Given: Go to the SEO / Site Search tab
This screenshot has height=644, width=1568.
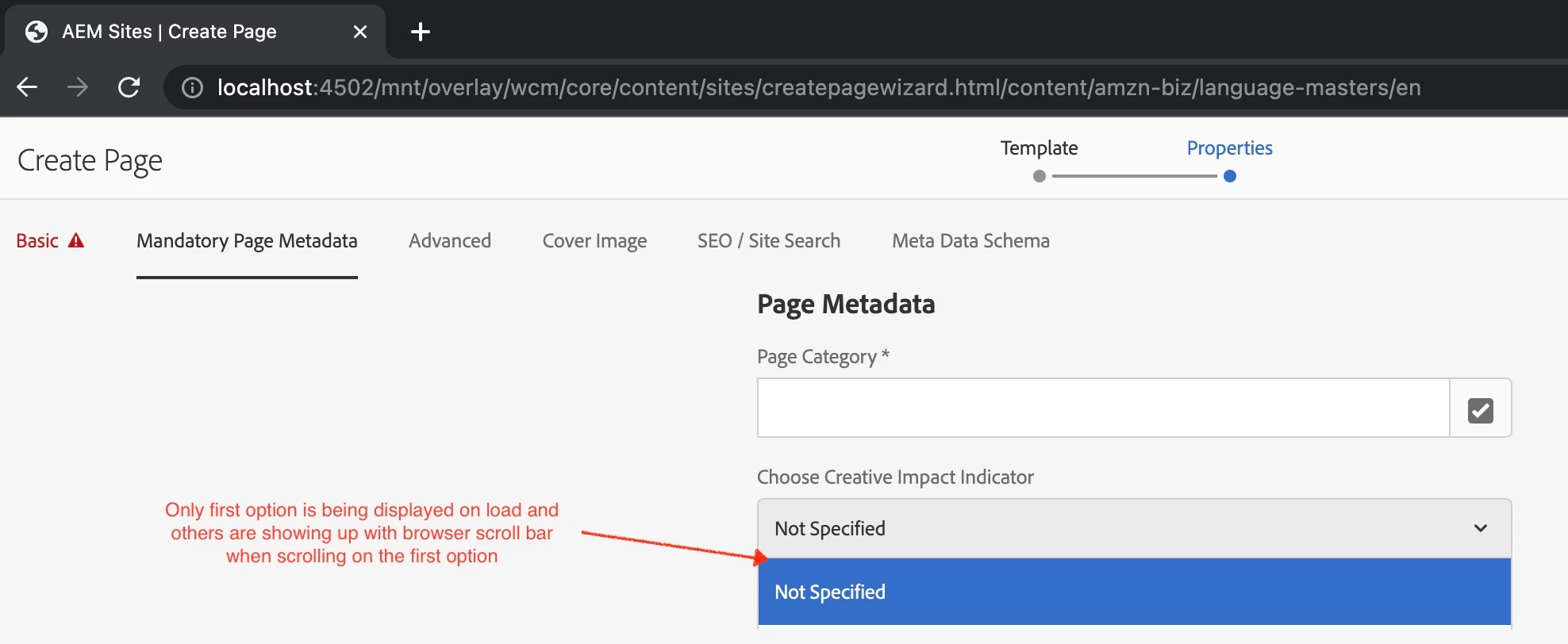Looking at the screenshot, I should pos(768,241).
